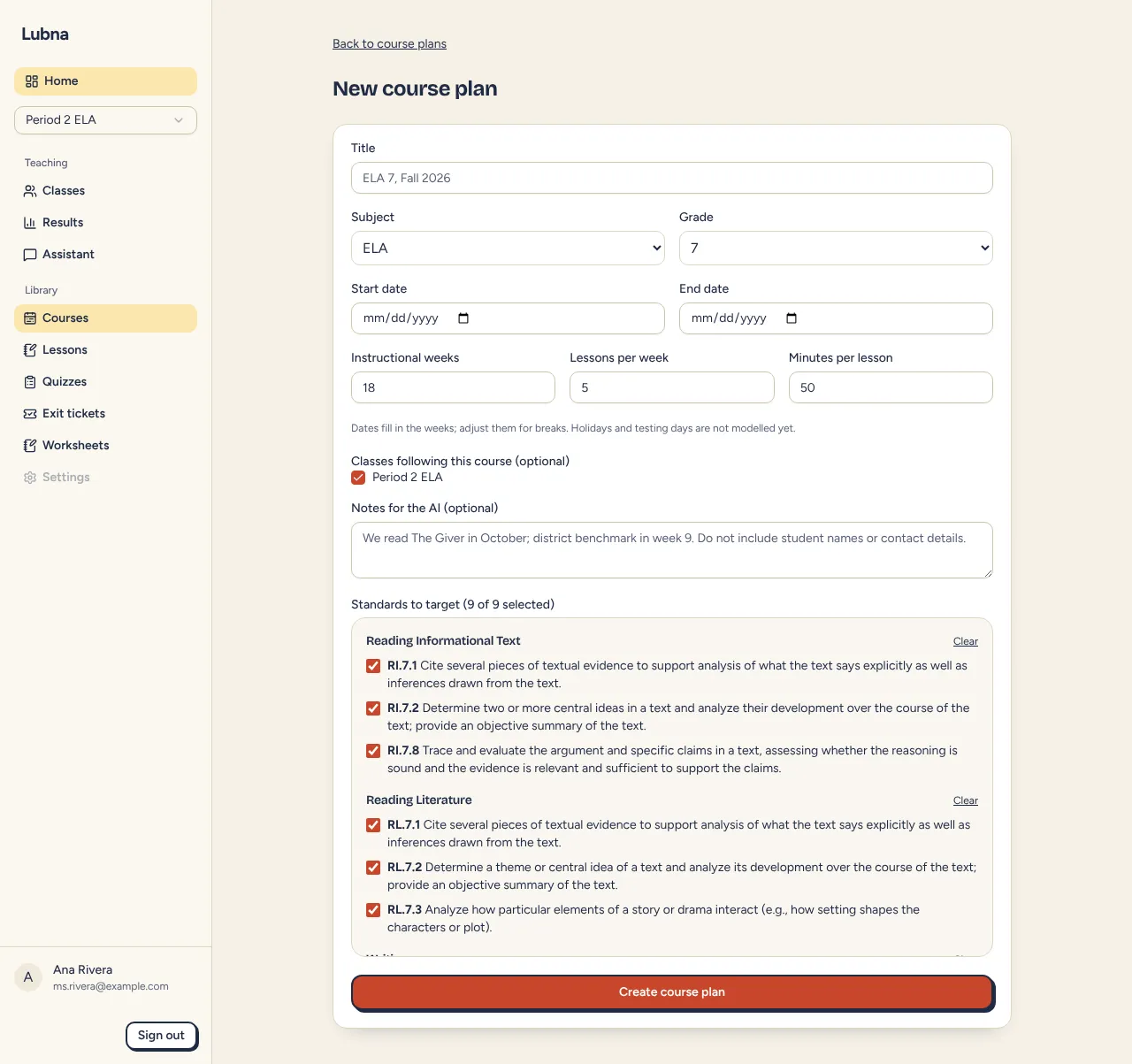1132x1064 pixels.
Task: Click the Create course plan button
Action: pyautogui.click(x=672, y=992)
